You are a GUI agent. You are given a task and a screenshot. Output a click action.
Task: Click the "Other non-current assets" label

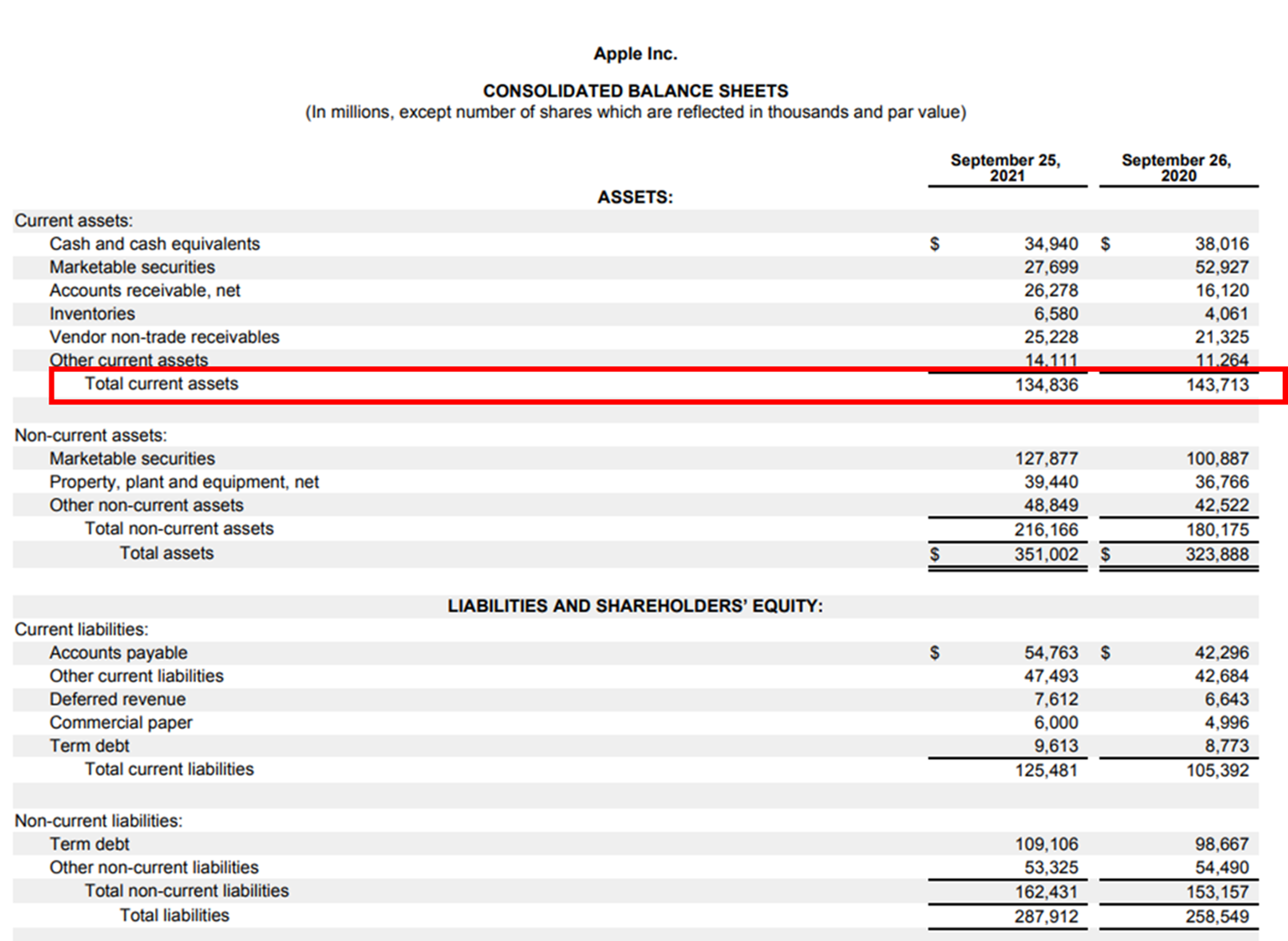click(147, 505)
